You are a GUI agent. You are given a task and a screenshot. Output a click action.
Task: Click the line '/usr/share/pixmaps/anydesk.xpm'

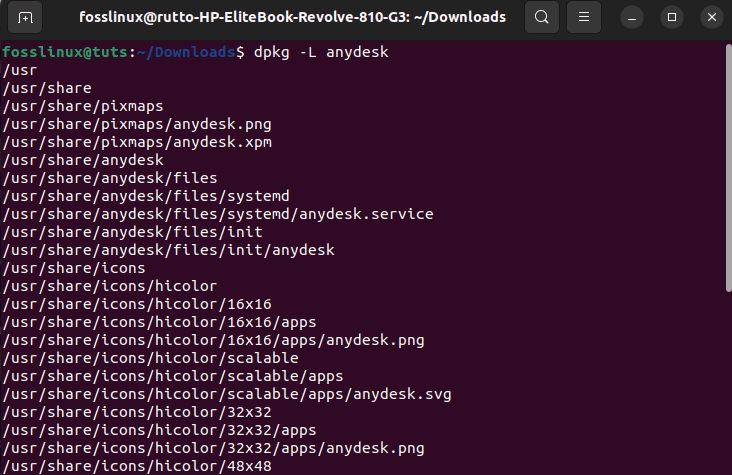pyautogui.click(x=137, y=142)
